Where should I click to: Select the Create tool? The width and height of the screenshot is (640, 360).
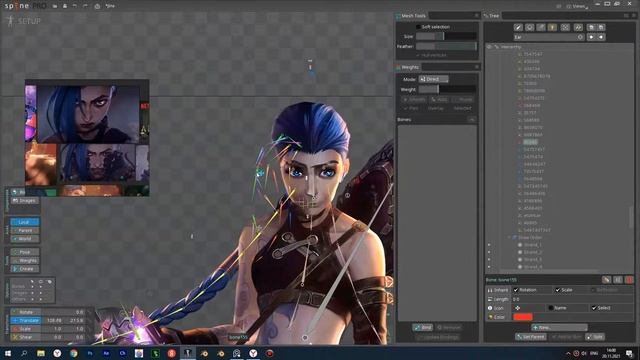point(24,269)
